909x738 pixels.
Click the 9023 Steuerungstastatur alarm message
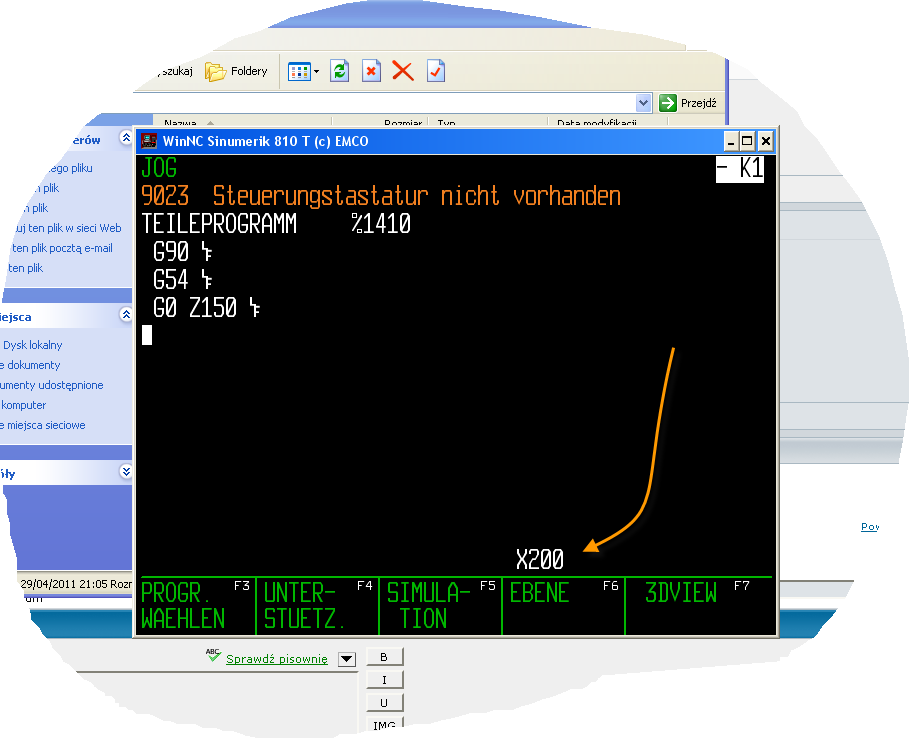point(381,196)
